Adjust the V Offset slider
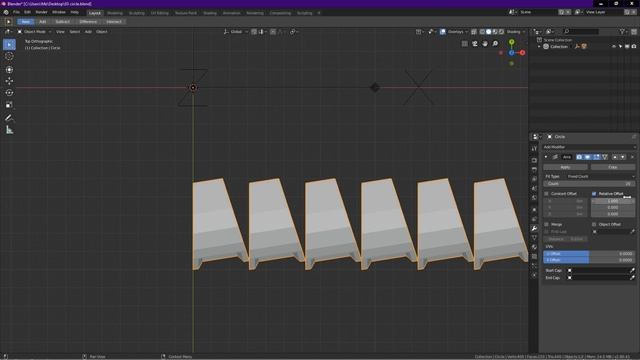Image resolution: width=640 pixels, height=360 pixels. point(589,260)
